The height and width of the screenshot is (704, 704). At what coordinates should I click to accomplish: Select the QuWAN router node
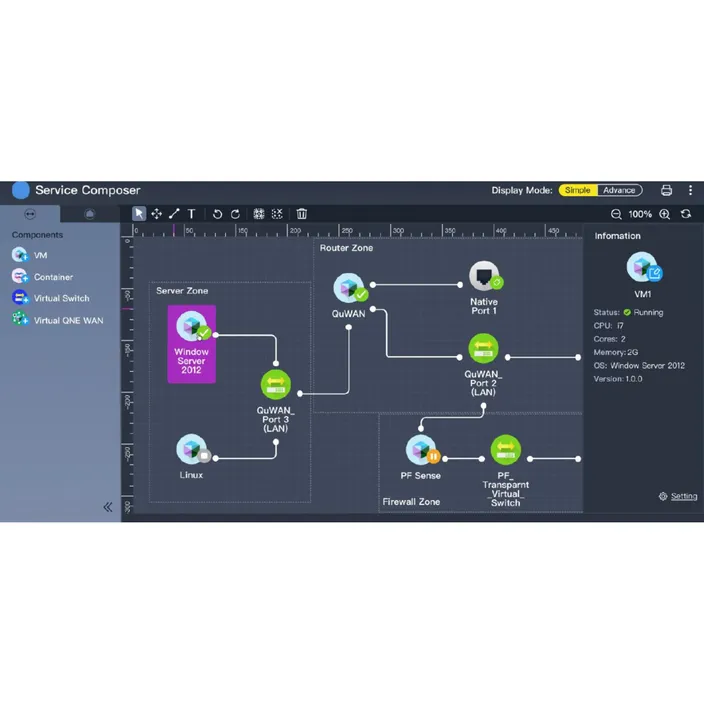349,295
